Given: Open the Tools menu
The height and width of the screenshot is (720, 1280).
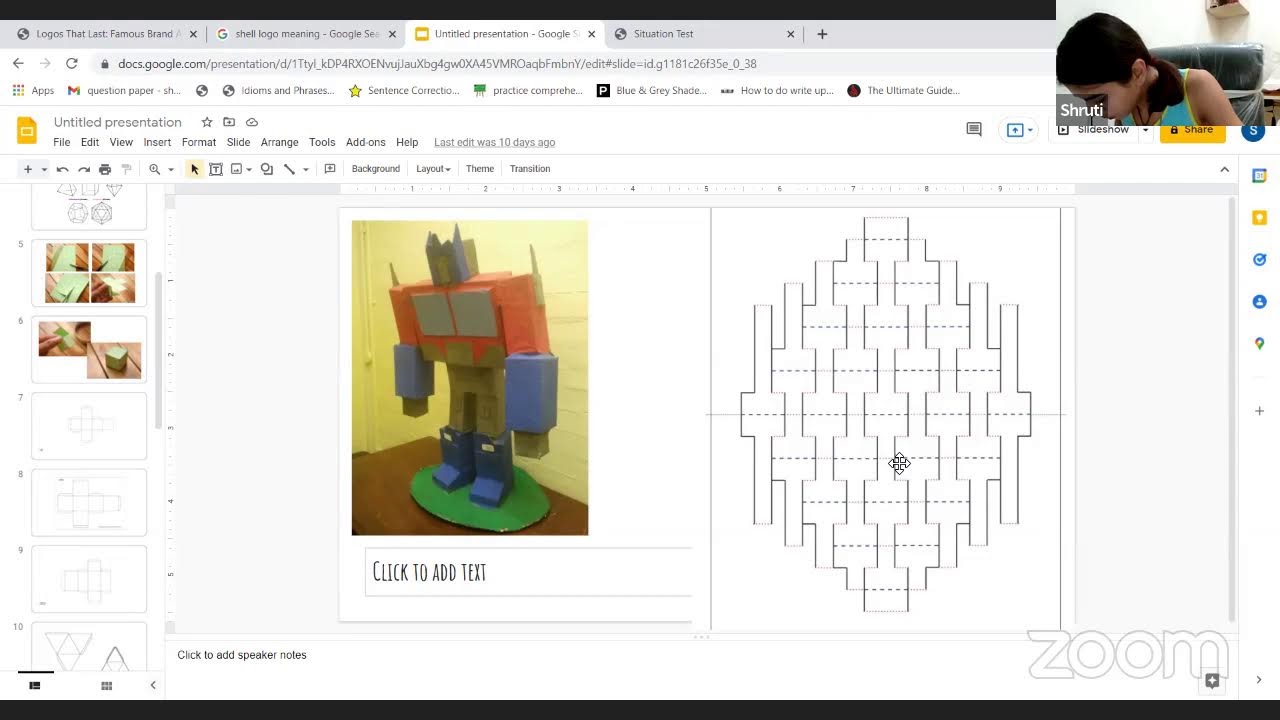Looking at the screenshot, I should pos(322,142).
